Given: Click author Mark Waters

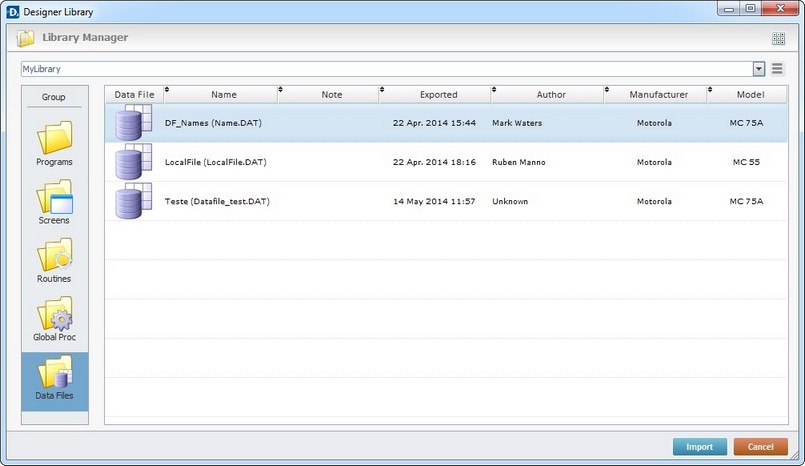Looking at the screenshot, I should pyautogui.click(x=517, y=123).
